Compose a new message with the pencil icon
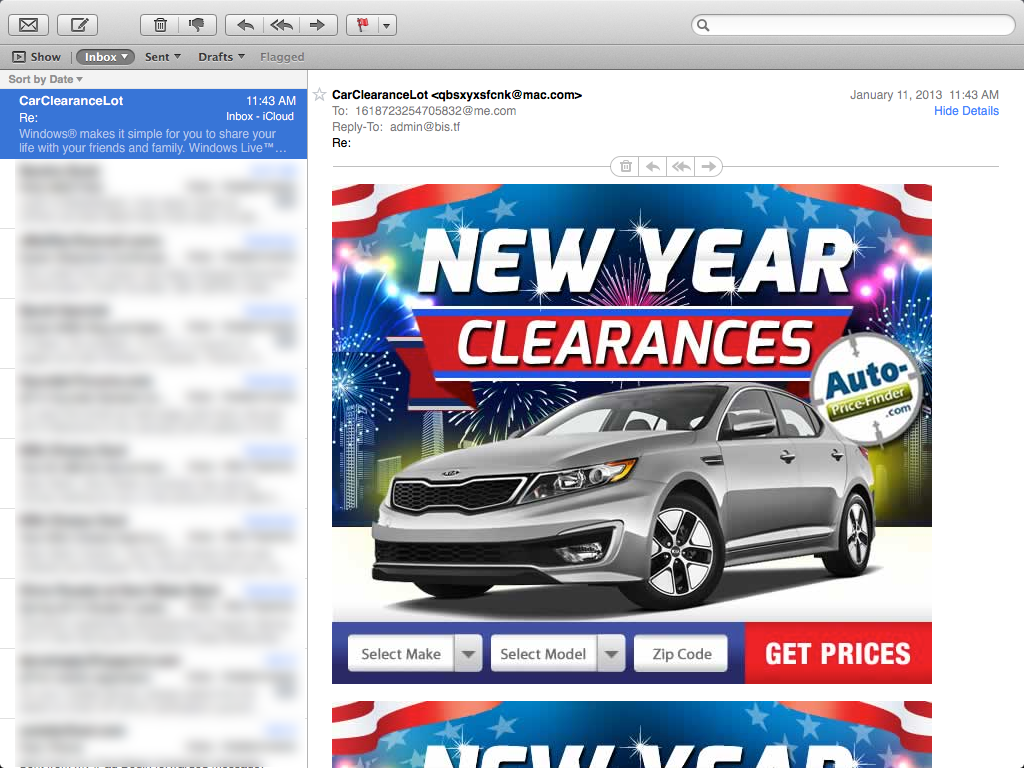 point(78,25)
